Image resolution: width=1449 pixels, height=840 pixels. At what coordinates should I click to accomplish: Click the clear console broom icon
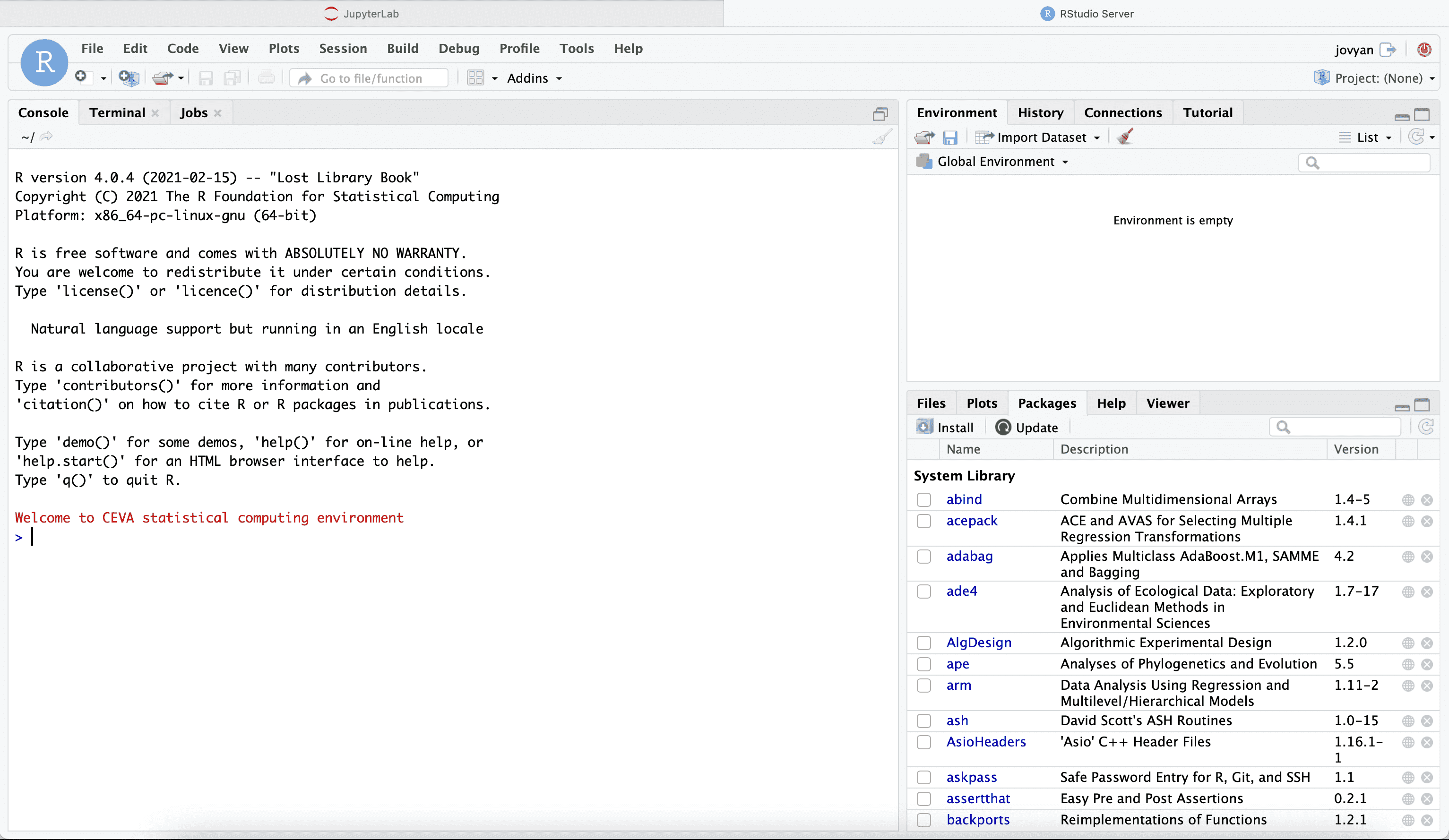881,137
